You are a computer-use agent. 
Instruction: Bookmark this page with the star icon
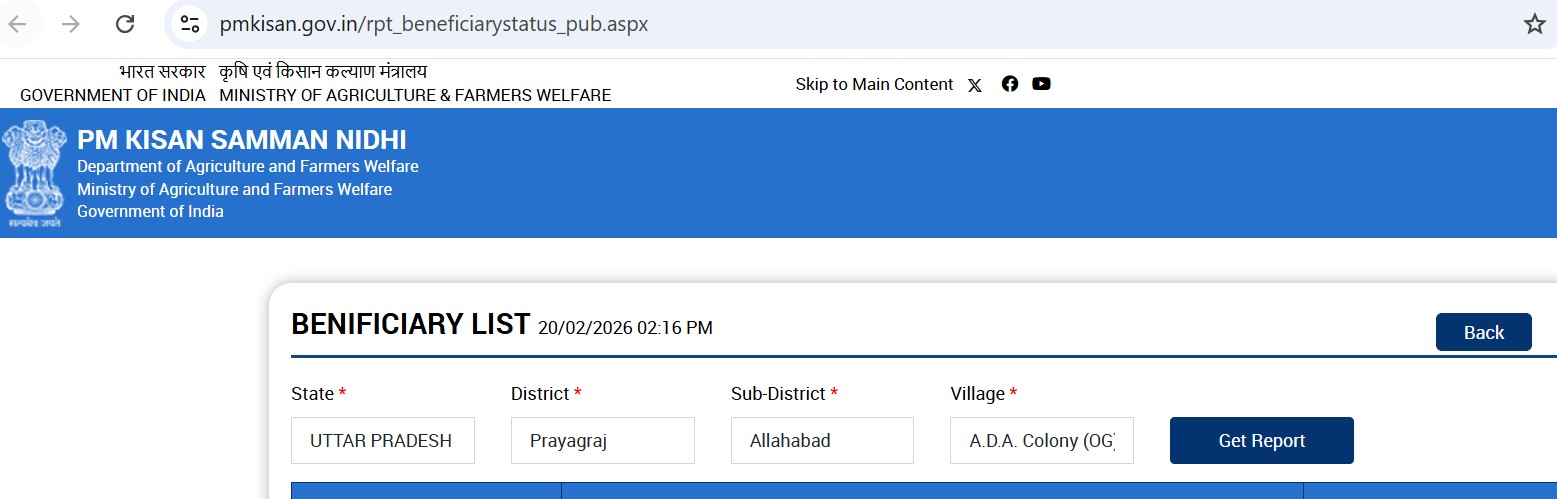pyautogui.click(x=1534, y=24)
